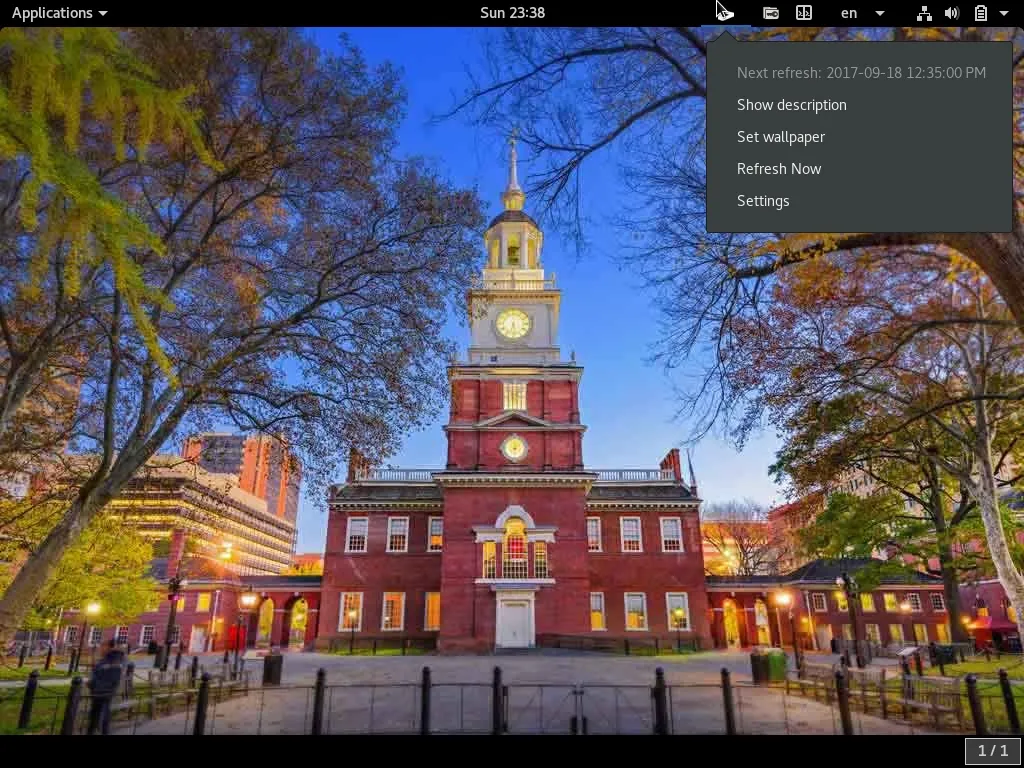Open the clock showing Sun 23:38
Viewport: 1024px width, 768px height.
[512, 13]
